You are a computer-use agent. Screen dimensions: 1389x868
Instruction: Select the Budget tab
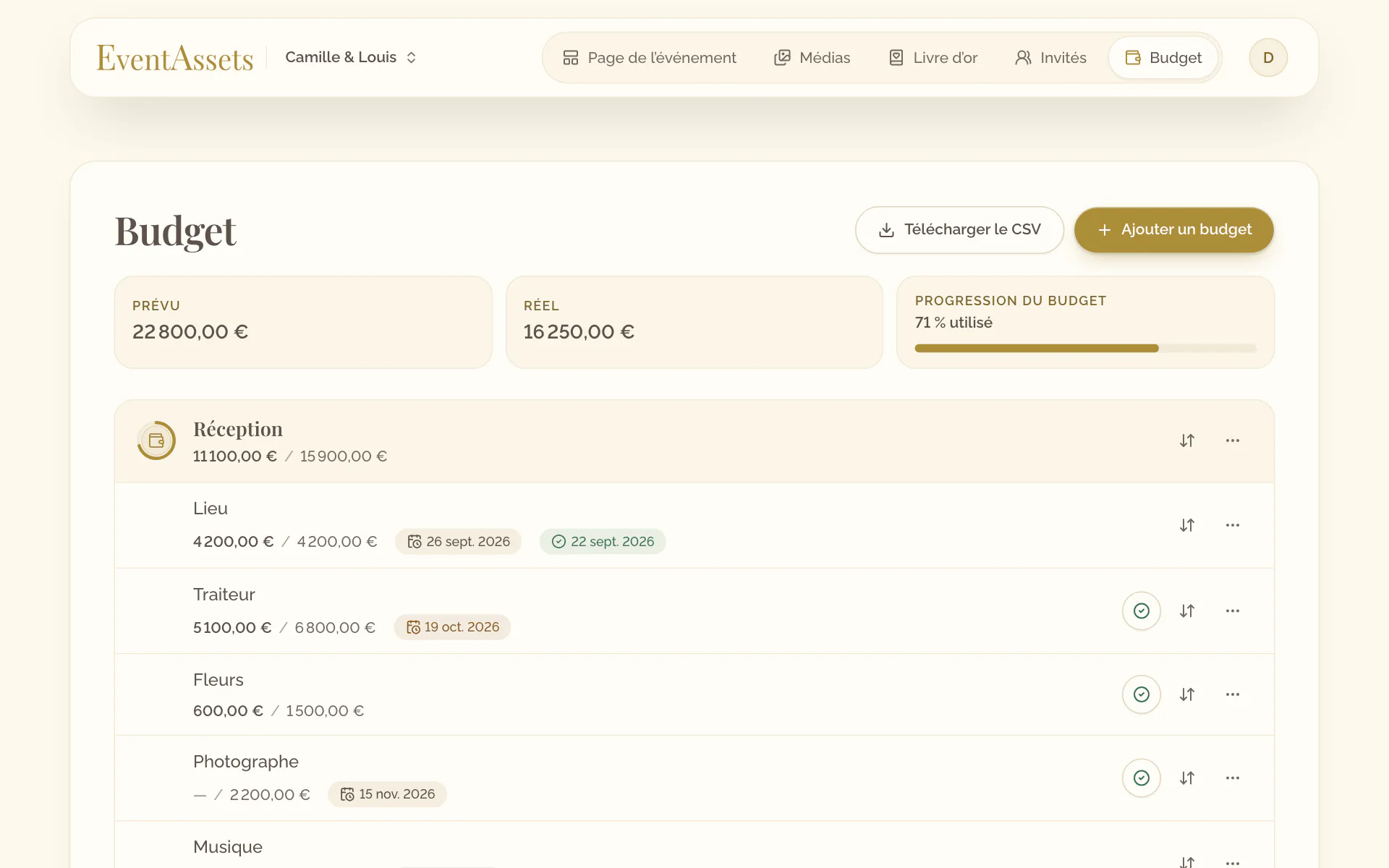[1163, 58]
